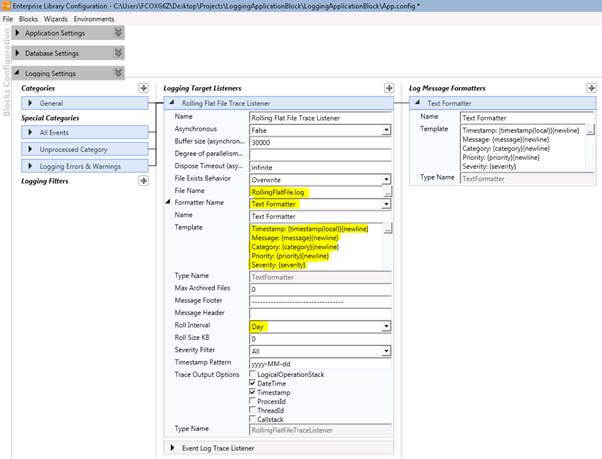
Task: Collapse the Logging Settings section
Action: [17, 73]
